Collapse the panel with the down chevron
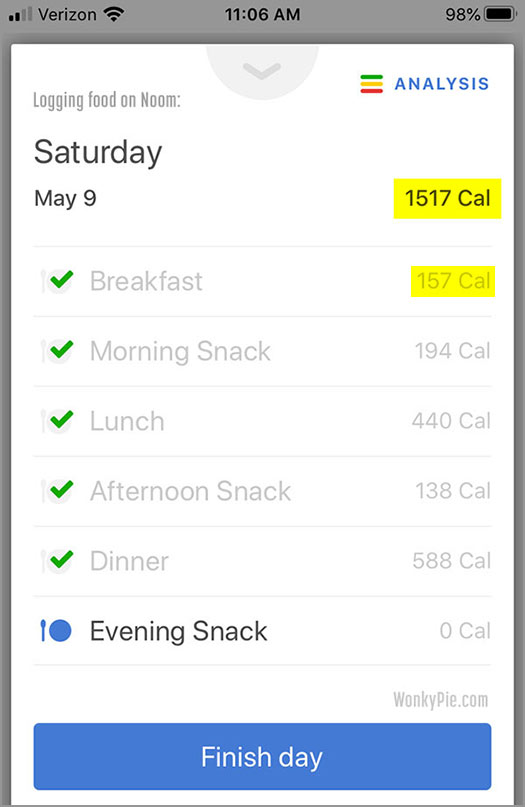 coord(262,71)
